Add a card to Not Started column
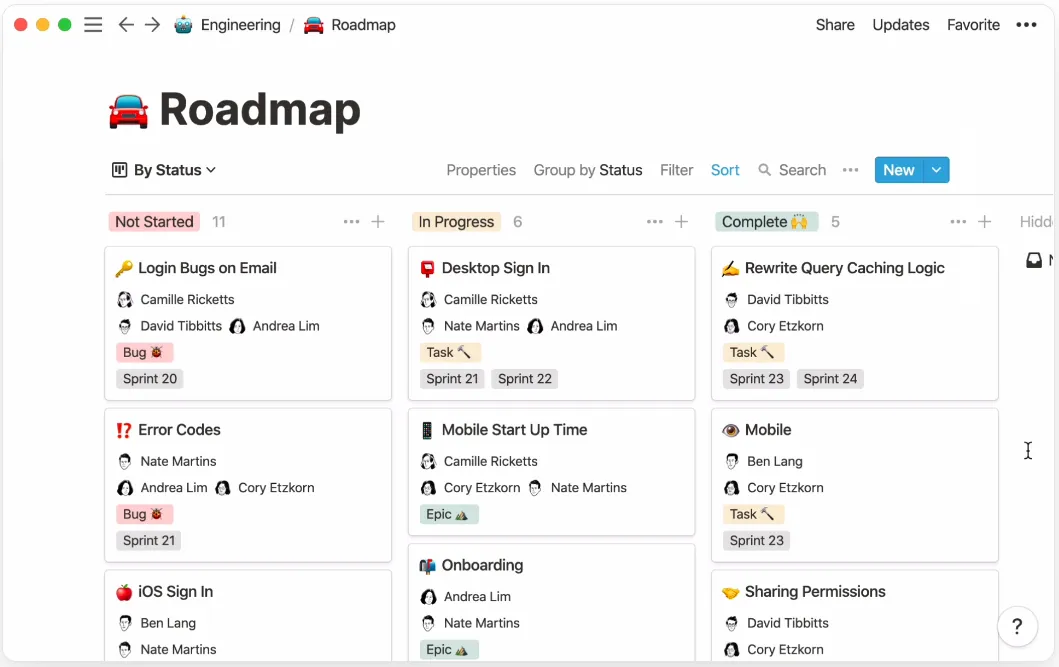The width and height of the screenshot is (1059, 667). click(378, 221)
